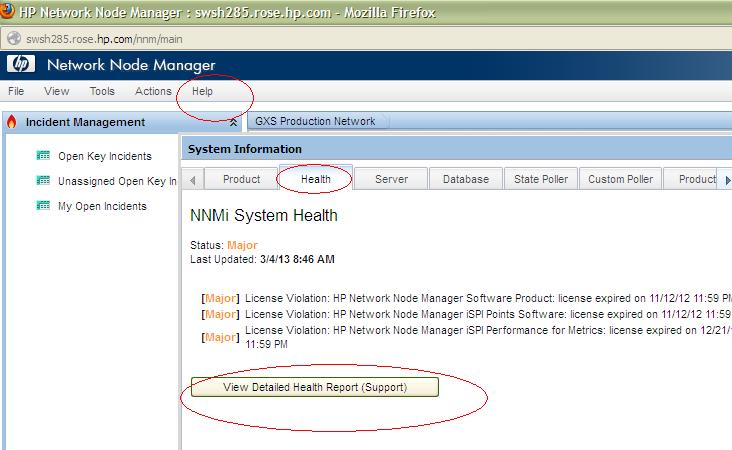Open the Tools menu
The height and width of the screenshot is (450, 732).
102,91
